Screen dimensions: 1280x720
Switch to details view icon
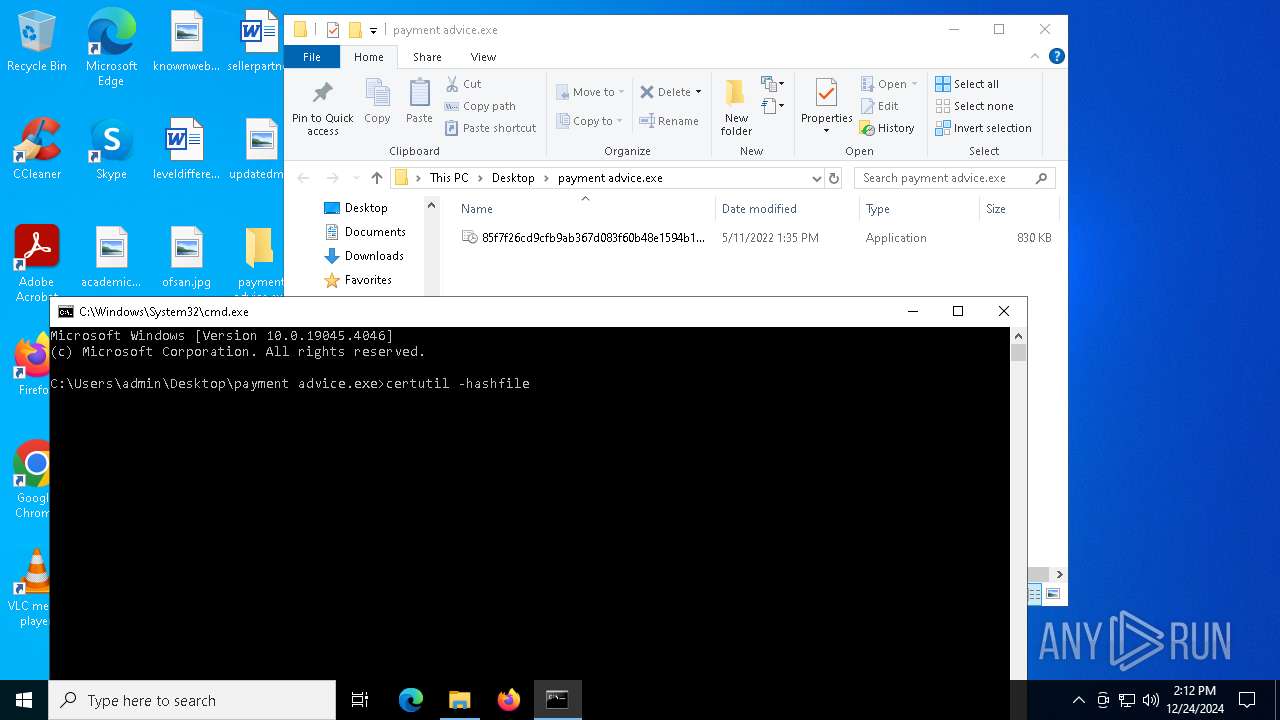point(1035,594)
